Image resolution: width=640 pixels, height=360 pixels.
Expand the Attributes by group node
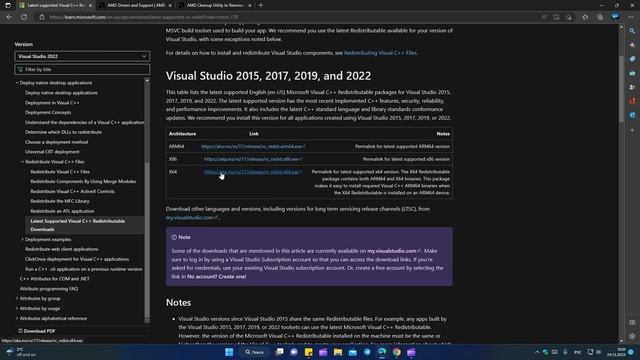click(x=17, y=299)
